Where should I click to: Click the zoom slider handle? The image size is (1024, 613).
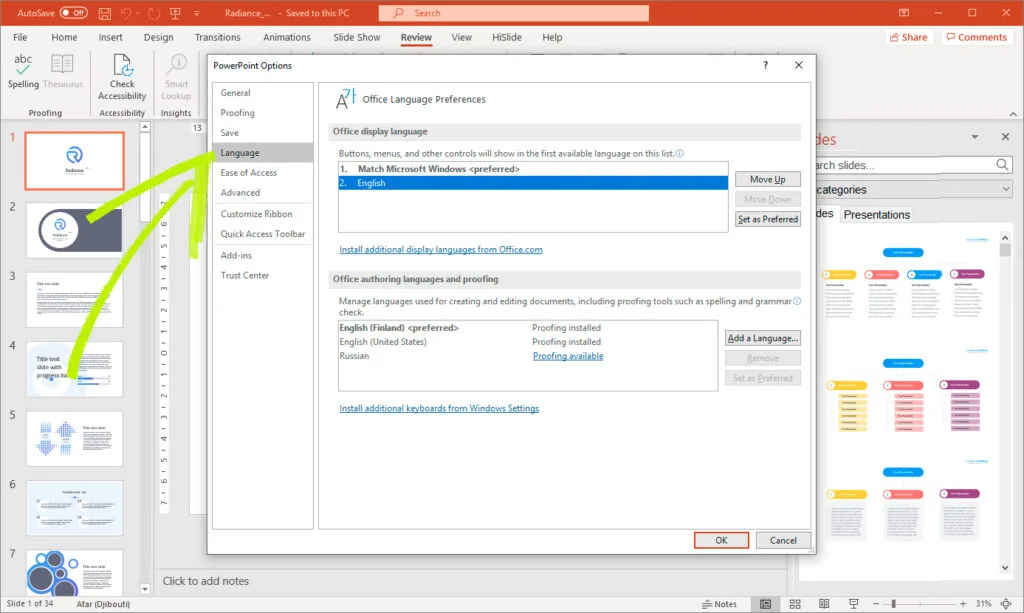point(893,605)
